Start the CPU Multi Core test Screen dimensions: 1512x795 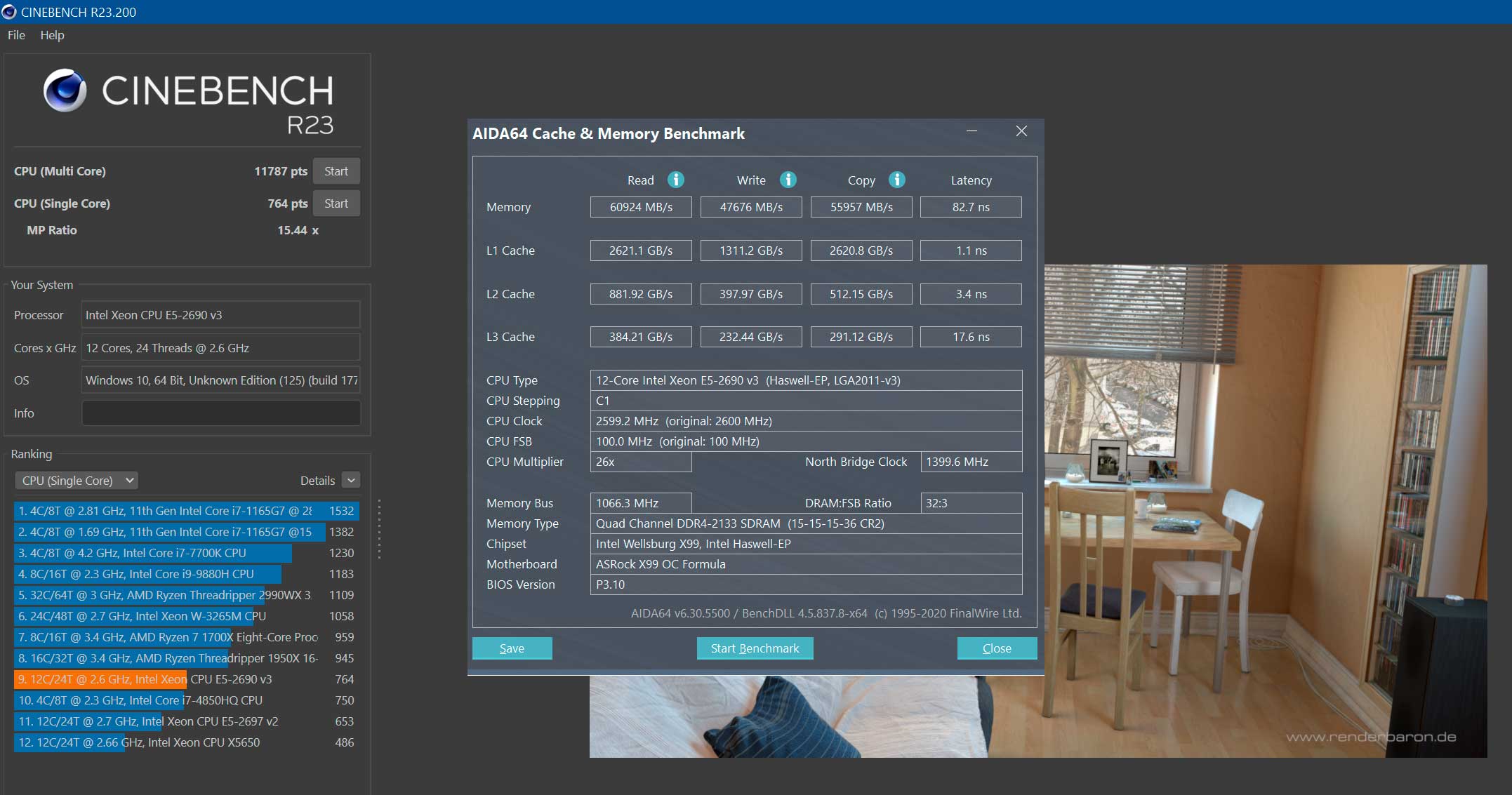[x=336, y=171]
